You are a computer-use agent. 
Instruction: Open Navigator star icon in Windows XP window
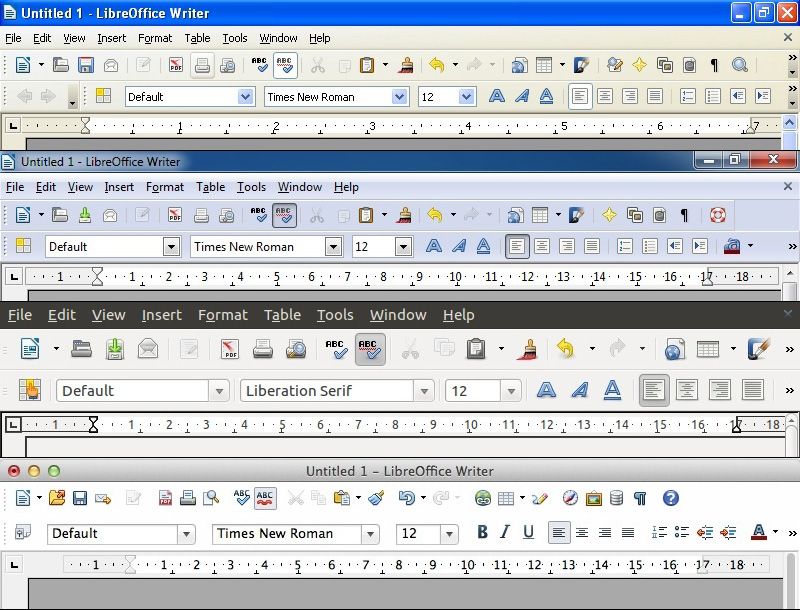(x=639, y=65)
